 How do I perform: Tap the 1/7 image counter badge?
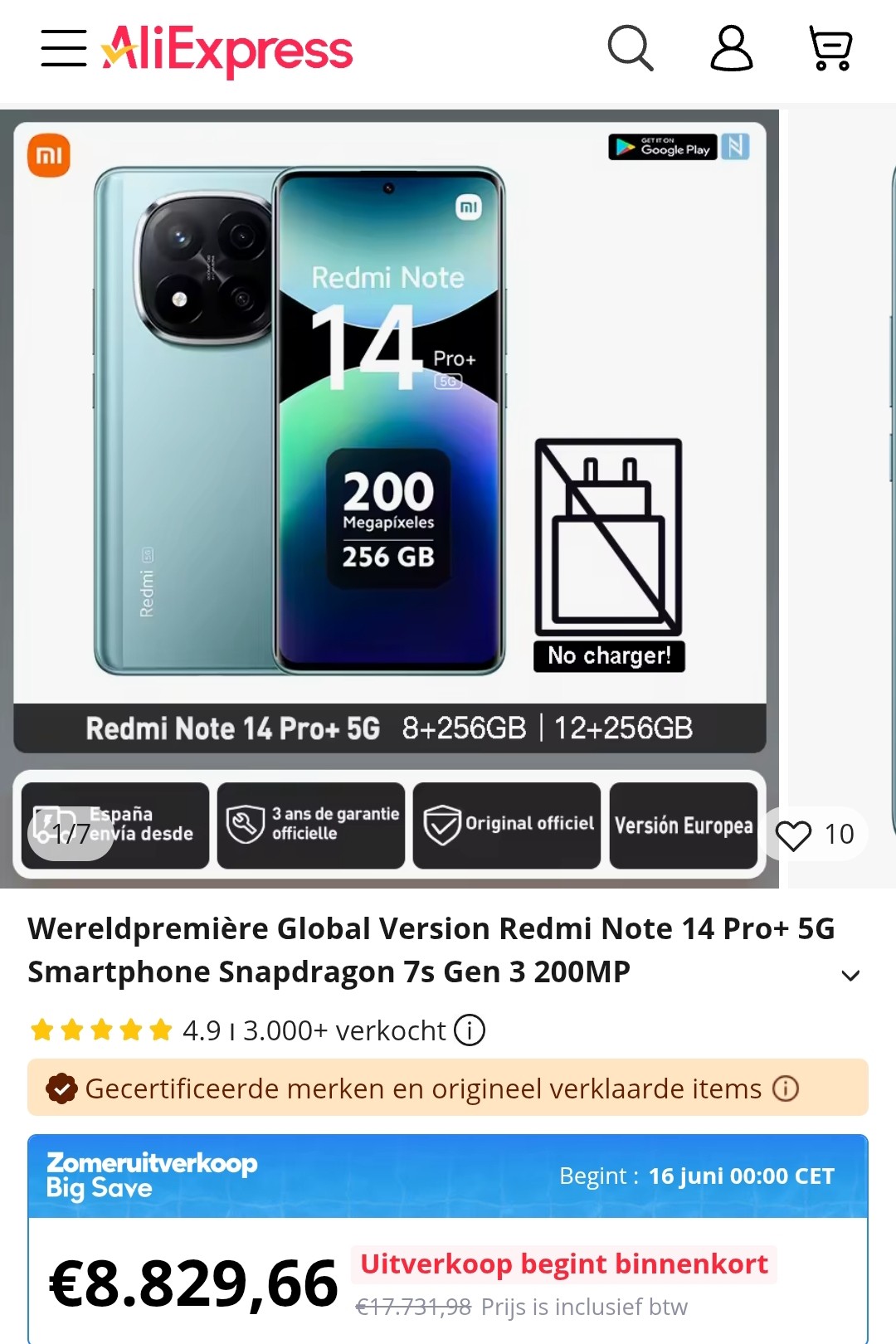(x=71, y=833)
